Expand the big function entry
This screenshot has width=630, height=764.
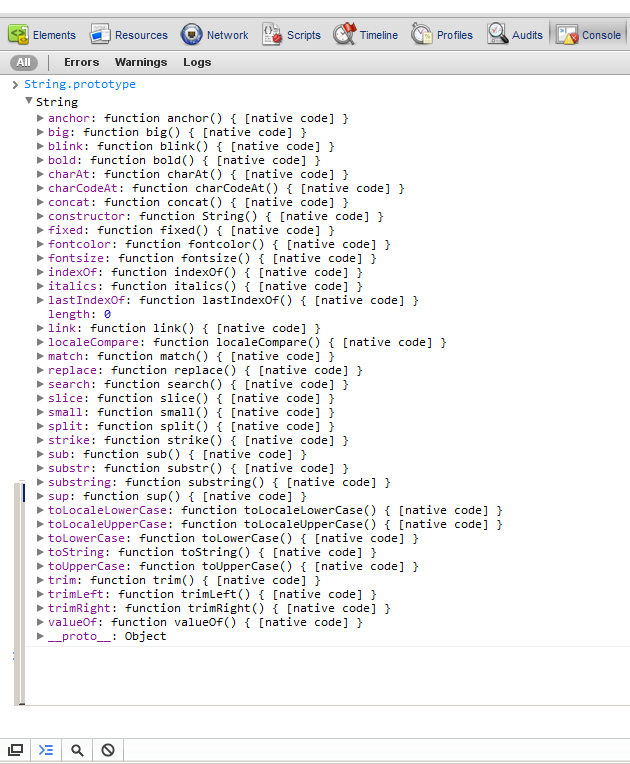click(x=40, y=132)
